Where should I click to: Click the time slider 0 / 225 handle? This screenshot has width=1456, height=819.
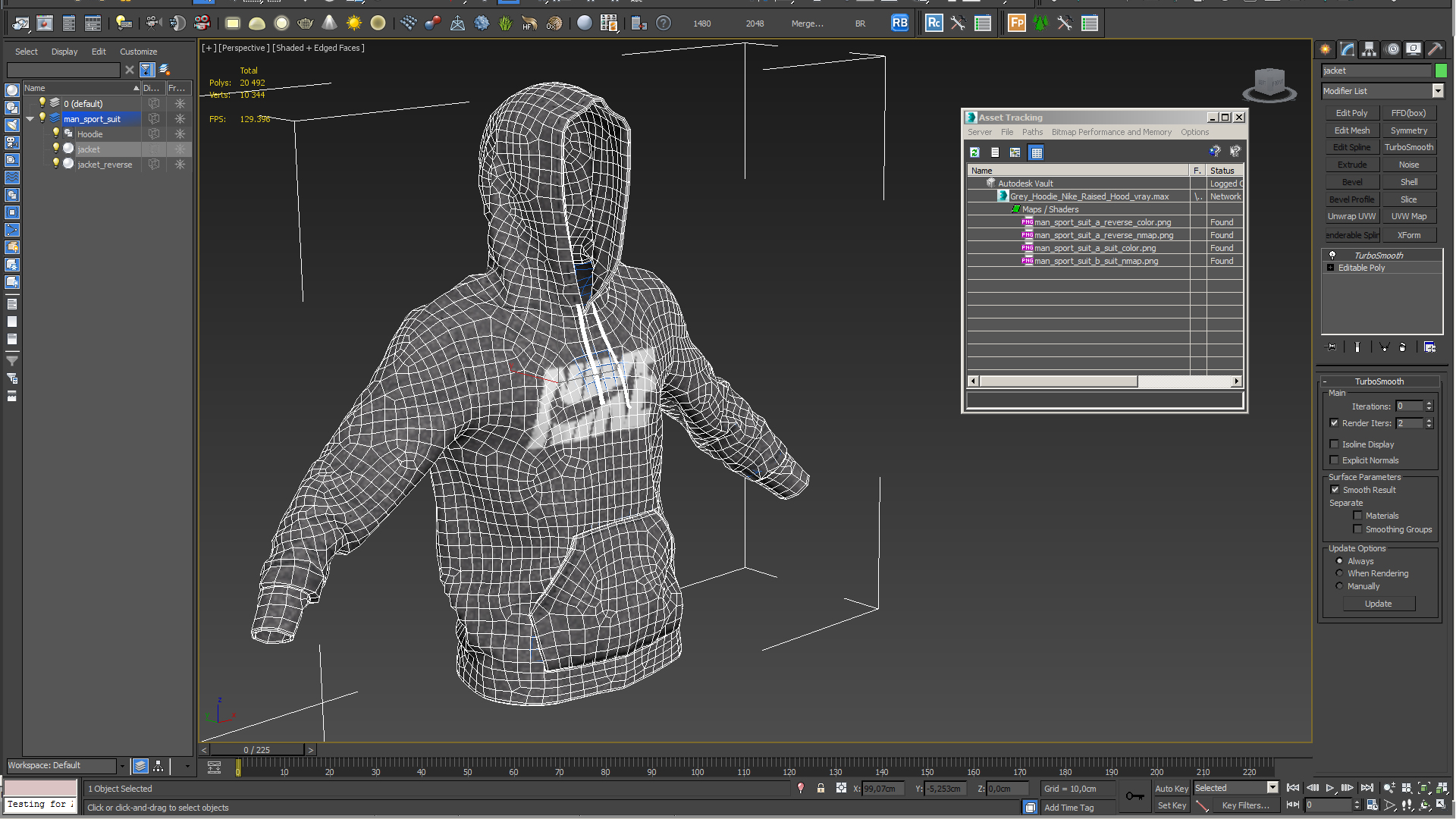pyautogui.click(x=257, y=750)
